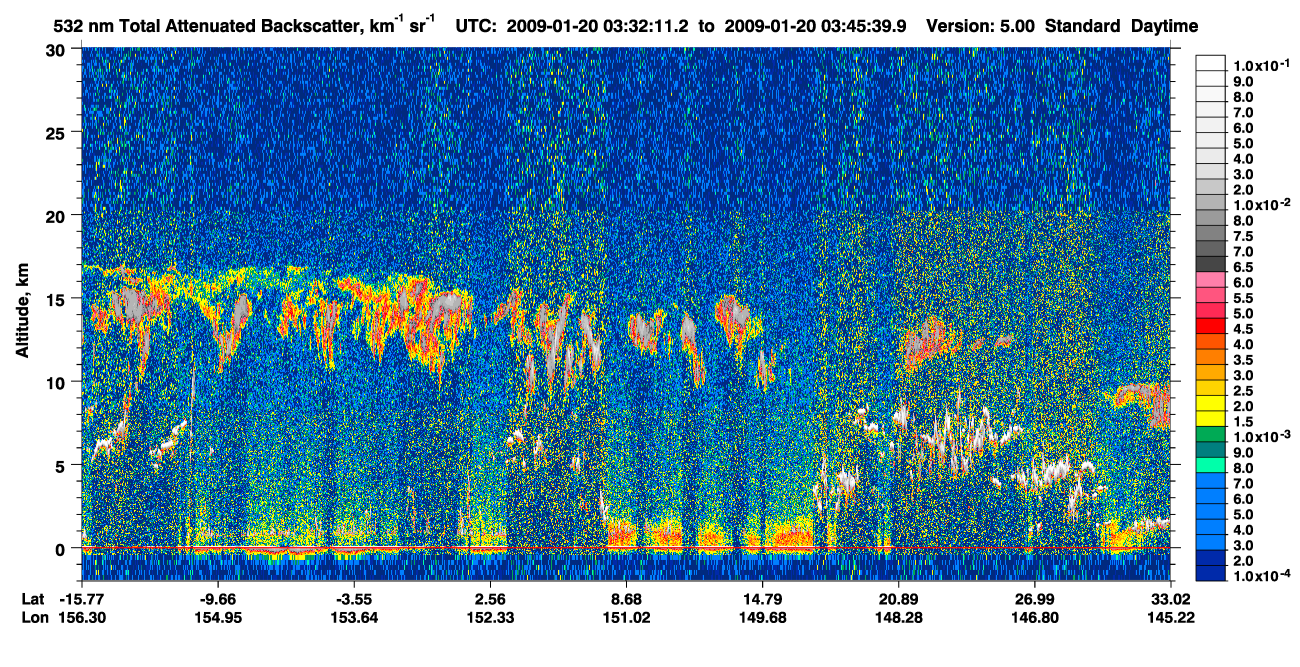
Task: Click the longitude value '153.64'
Action: coord(353,617)
